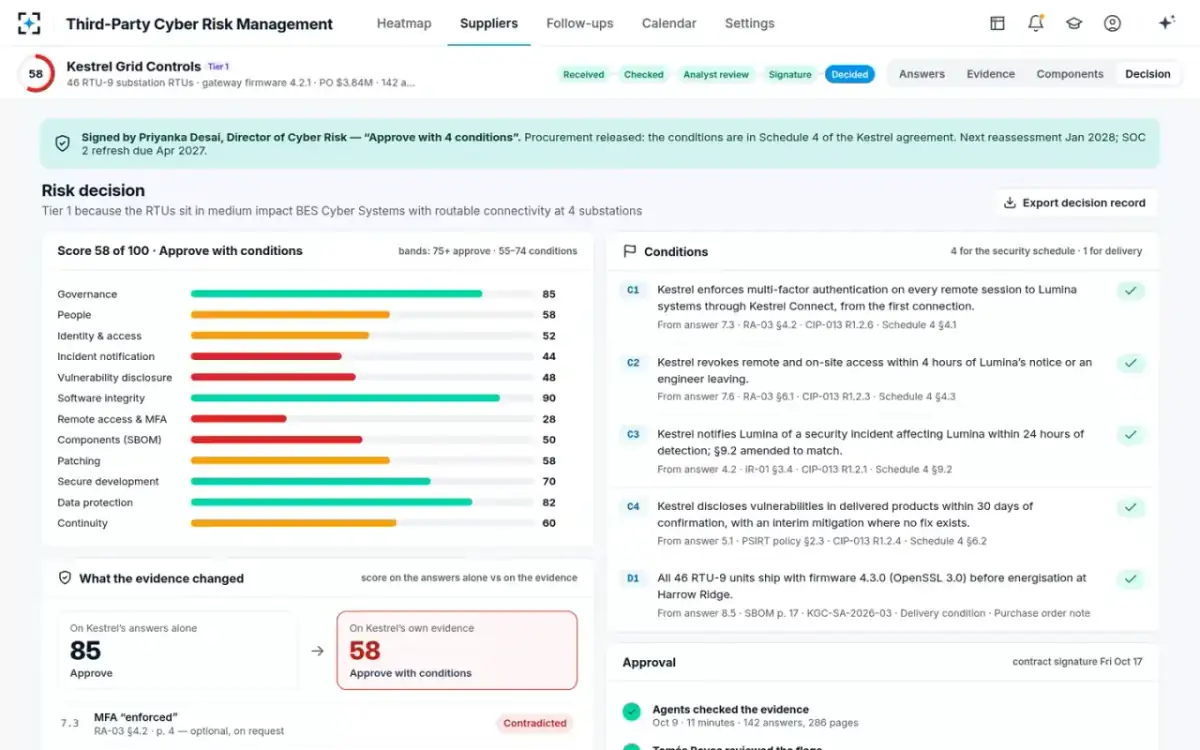Screen dimensions: 1200x750
Task: Export decision record
Action: point(1075,203)
